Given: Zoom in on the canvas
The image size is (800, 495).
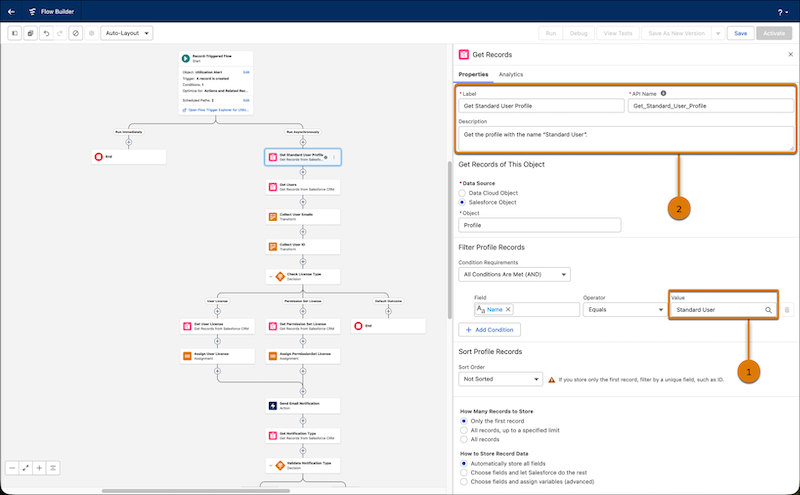Looking at the screenshot, I should (39, 468).
